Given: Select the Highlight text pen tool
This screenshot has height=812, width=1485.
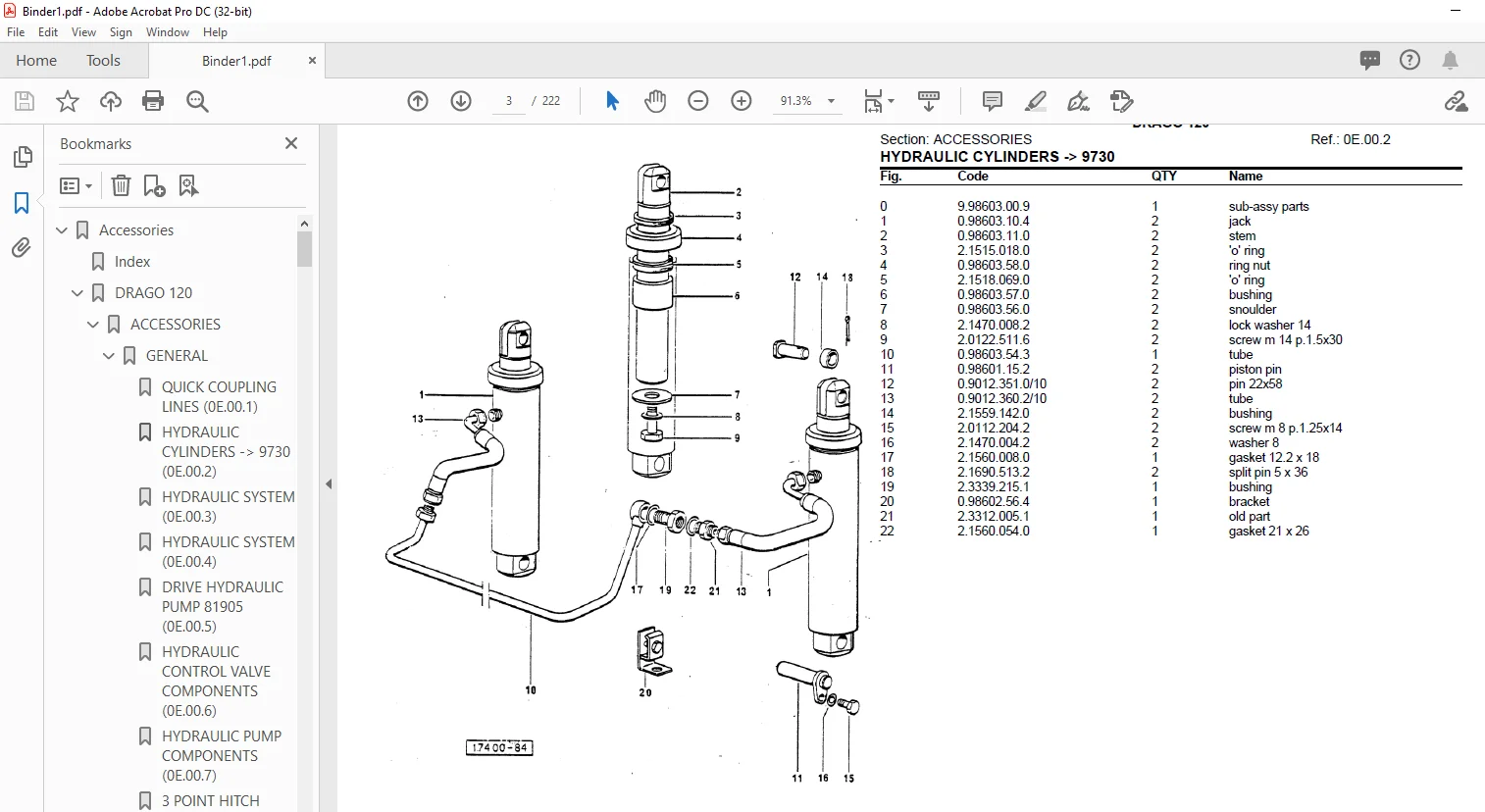Looking at the screenshot, I should pos(1036,101).
